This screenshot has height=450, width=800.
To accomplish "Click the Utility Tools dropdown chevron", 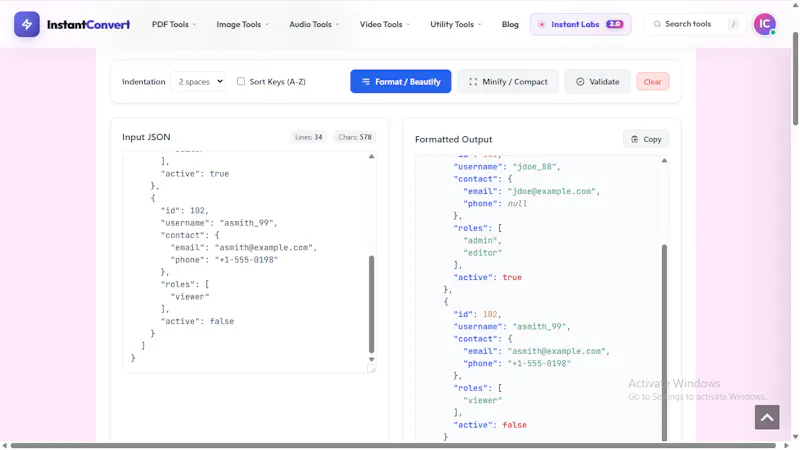I will [x=480, y=24].
